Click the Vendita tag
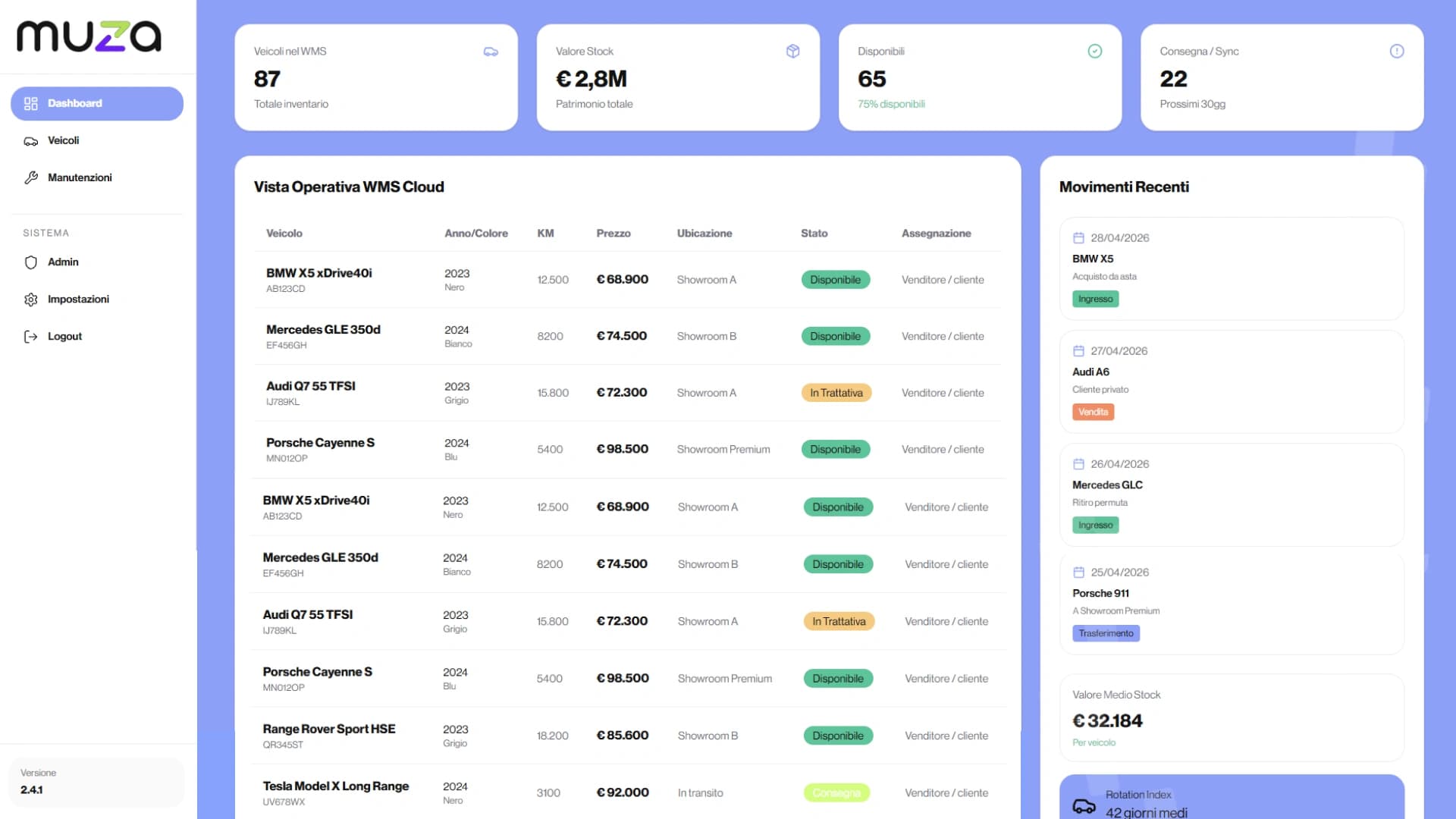 1093,412
